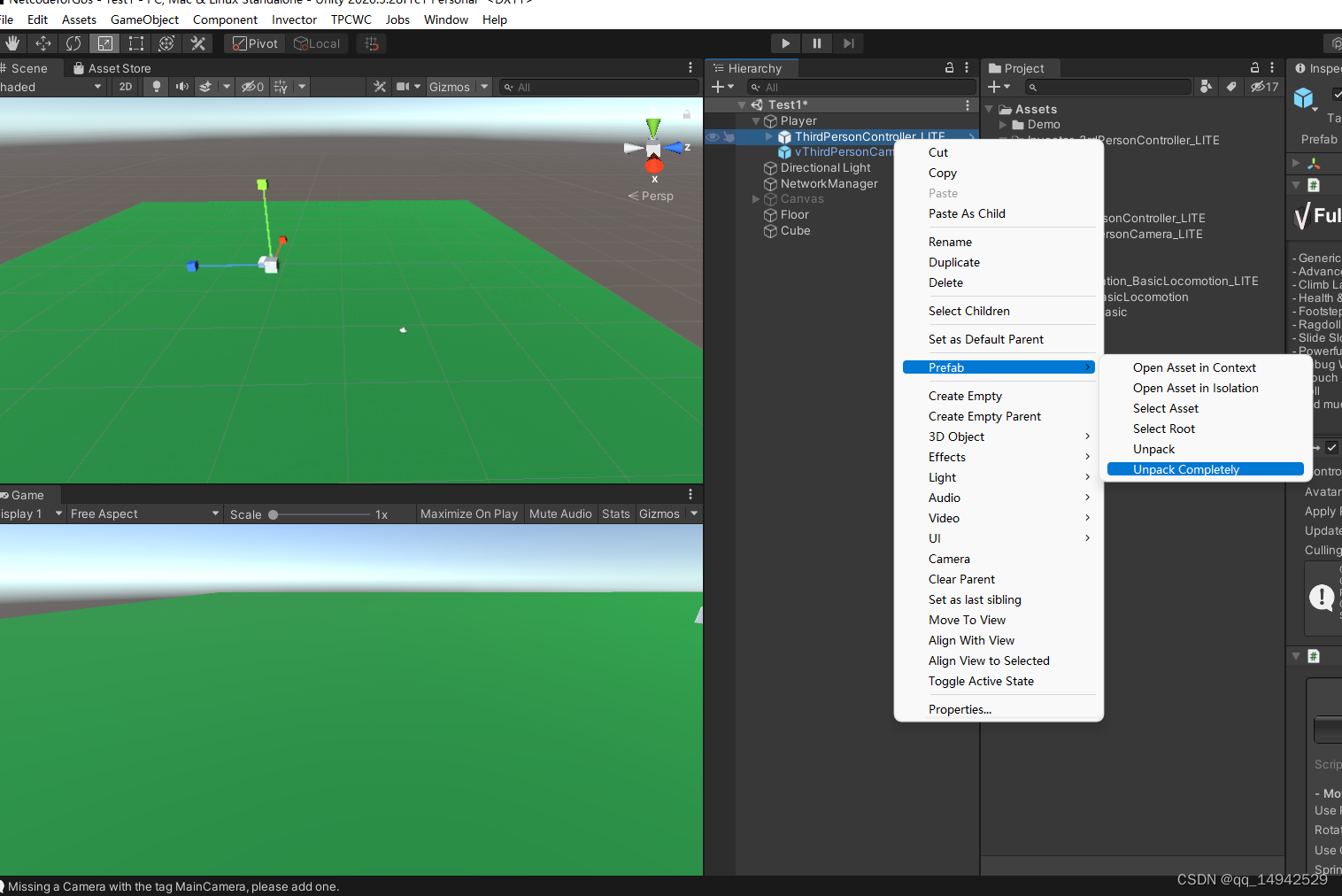Click the Step frame button

coord(848,43)
